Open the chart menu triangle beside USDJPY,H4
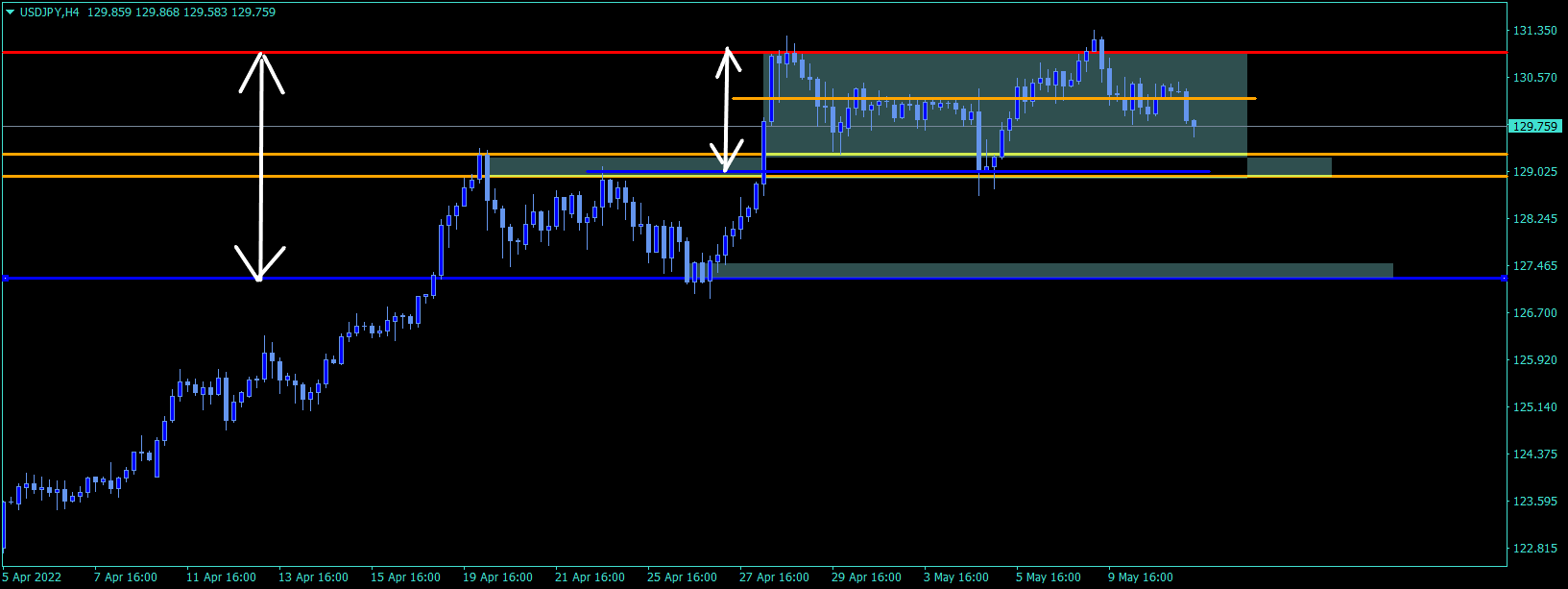 coord(11,12)
